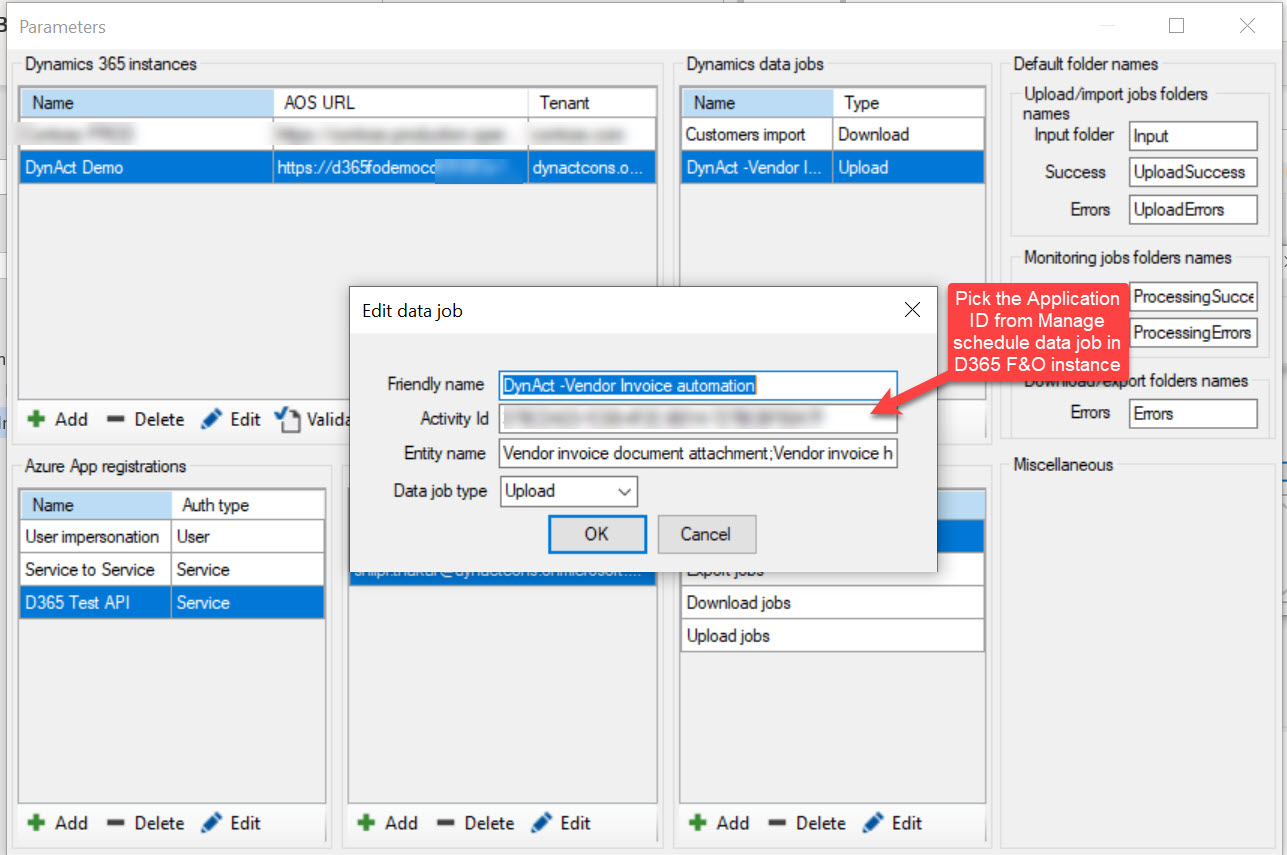Viewport: 1287px width, 855px height.
Task: Click Edit under Dynamics 365 instances
Action: coord(231,419)
